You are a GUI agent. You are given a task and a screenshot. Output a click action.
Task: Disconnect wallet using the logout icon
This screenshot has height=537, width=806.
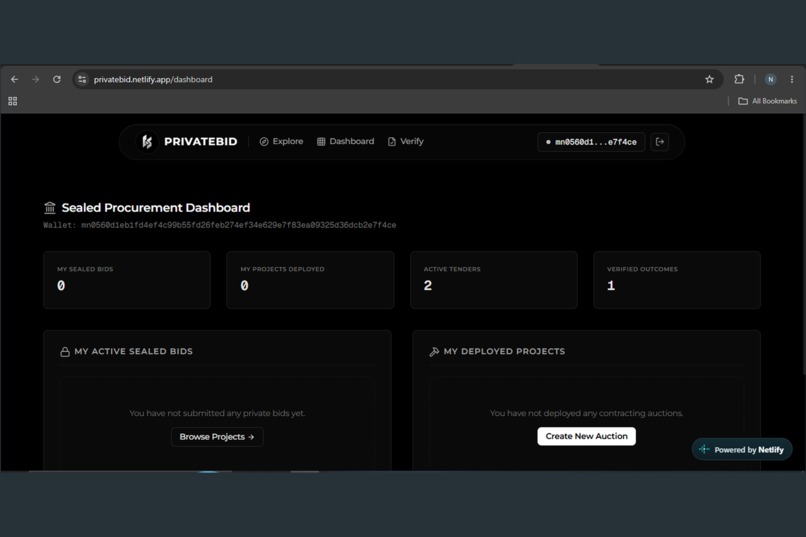coord(660,142)
